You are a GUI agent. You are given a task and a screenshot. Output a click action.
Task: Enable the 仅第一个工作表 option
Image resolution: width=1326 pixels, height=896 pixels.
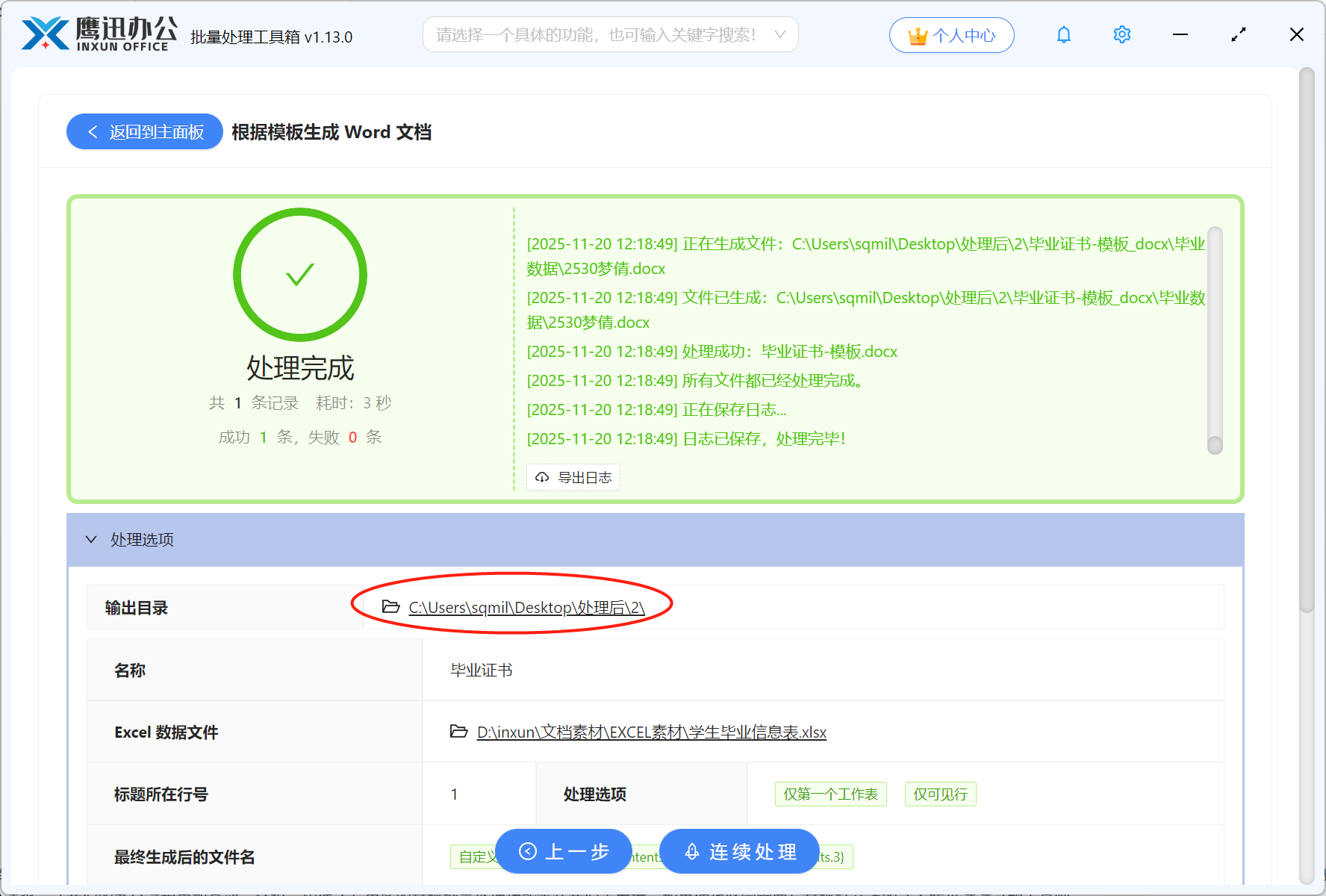(x=830, y=794)
